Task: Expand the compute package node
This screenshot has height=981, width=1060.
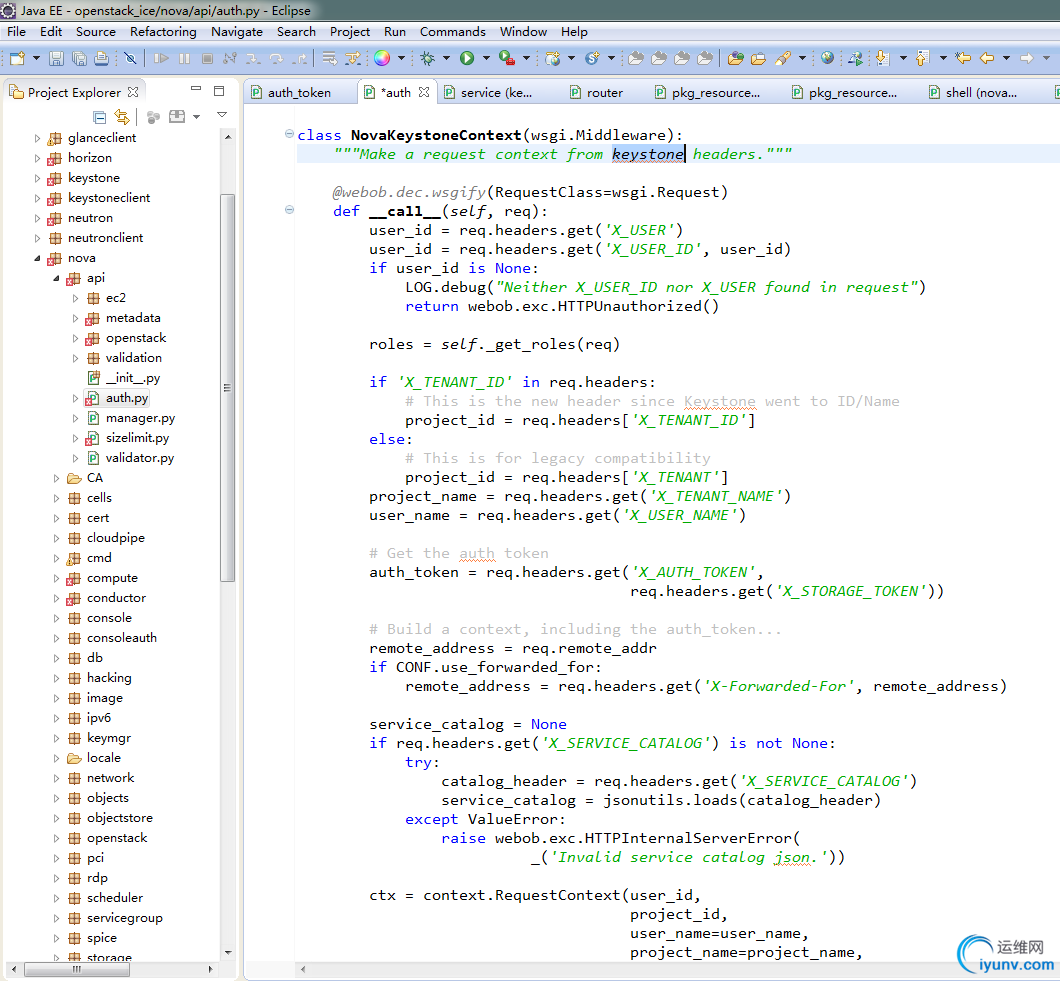Action: tap(56, 578)
